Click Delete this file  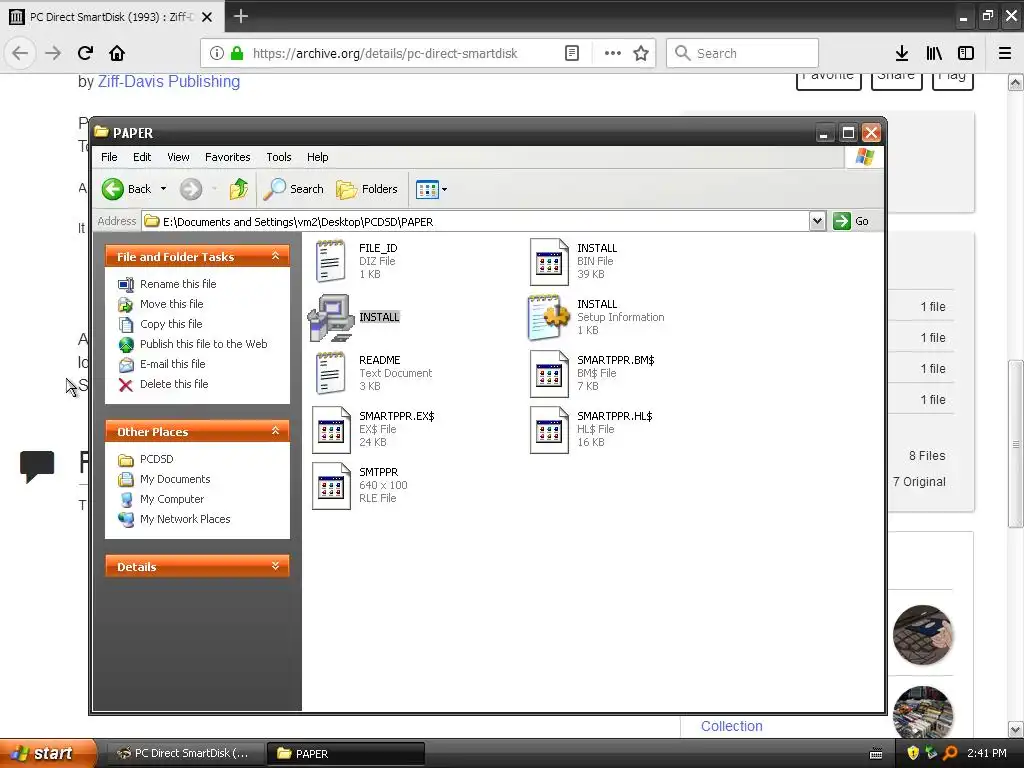(174, 384)
